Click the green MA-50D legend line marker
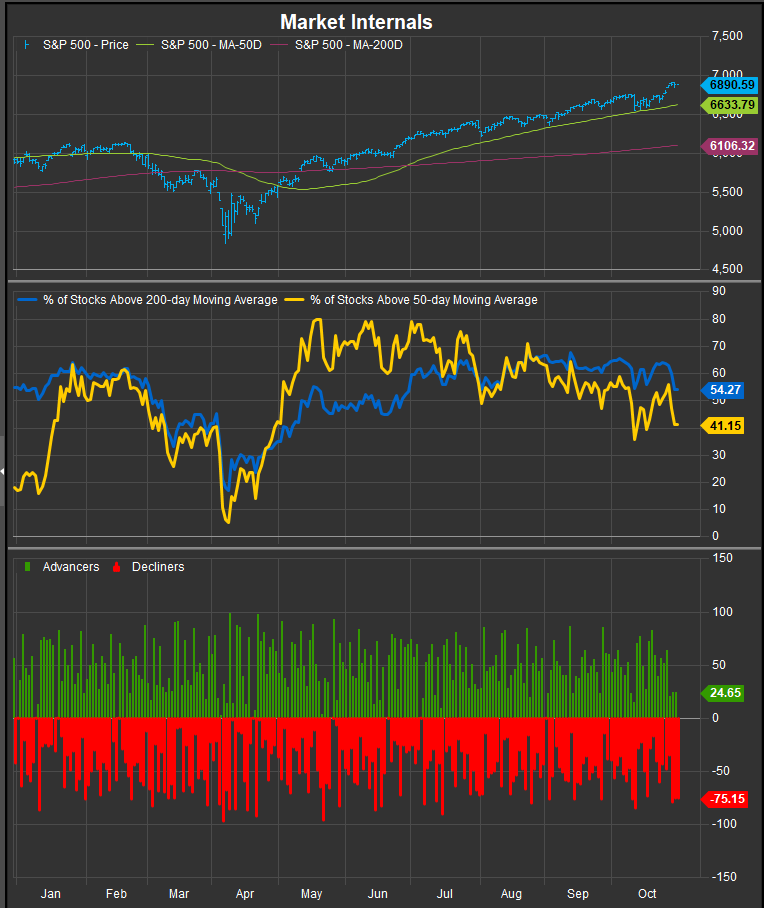Image resolution: width=764 pixels, height=908 pixels. coord(146,45)
